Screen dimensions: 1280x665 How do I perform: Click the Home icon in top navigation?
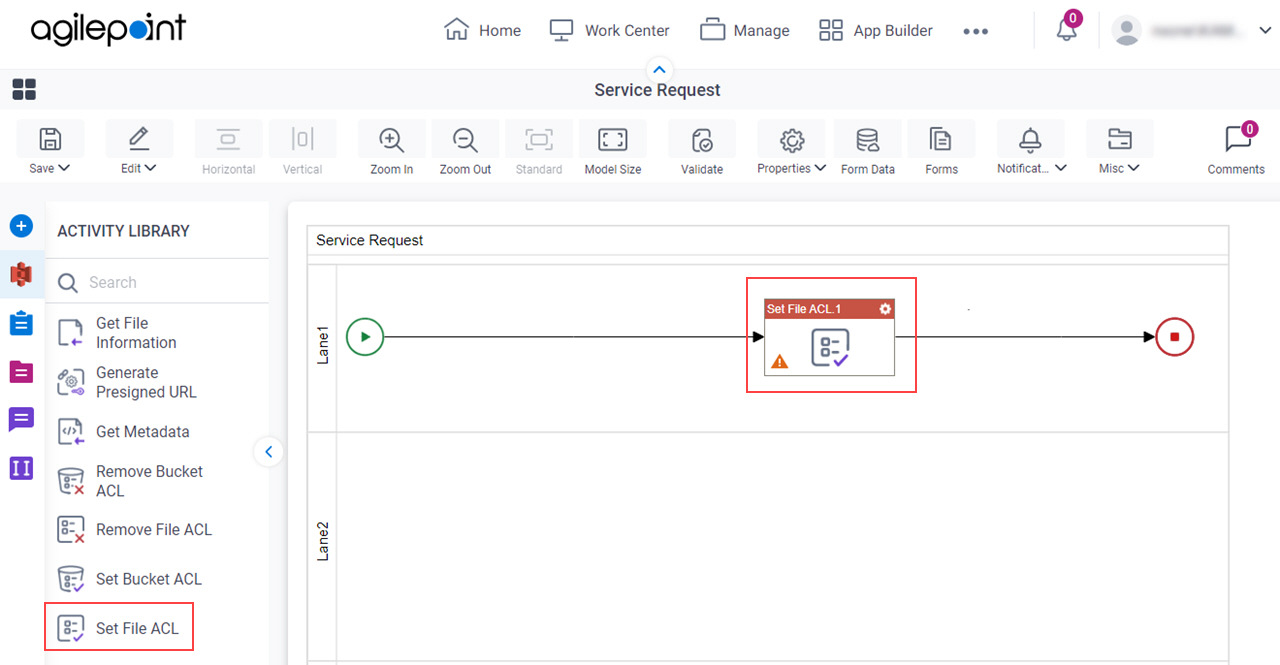pos(456,30)
